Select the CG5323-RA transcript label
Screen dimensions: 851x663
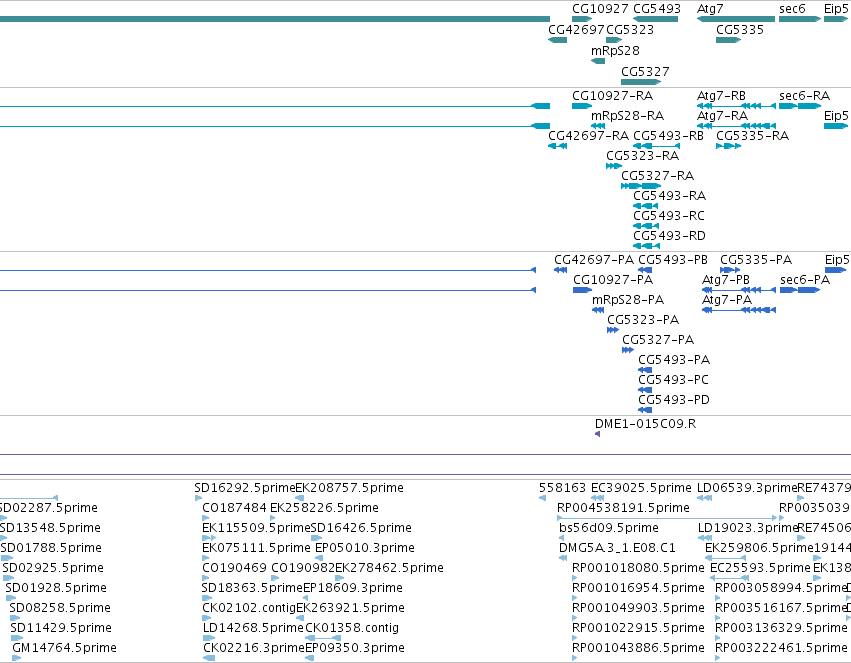click(x=643, y=156)
